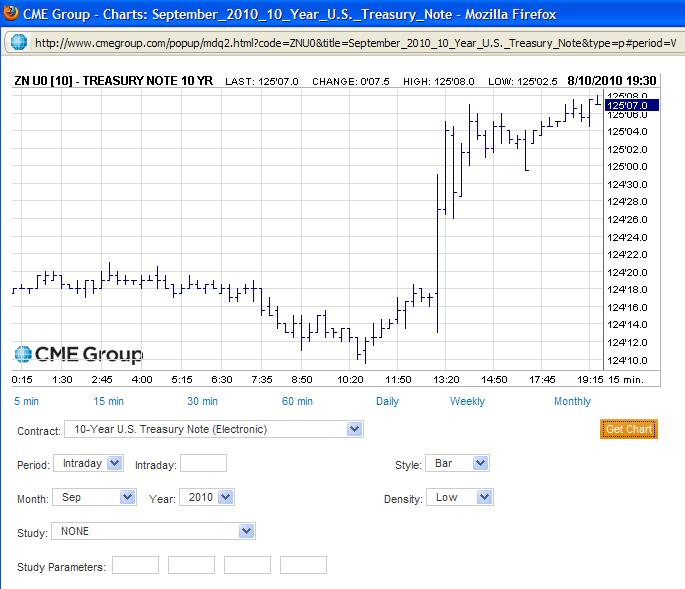Click the 8/10/2010 19:30 timestamp
Viewport: 685px width, 589px height.
(x=612, y=81)
